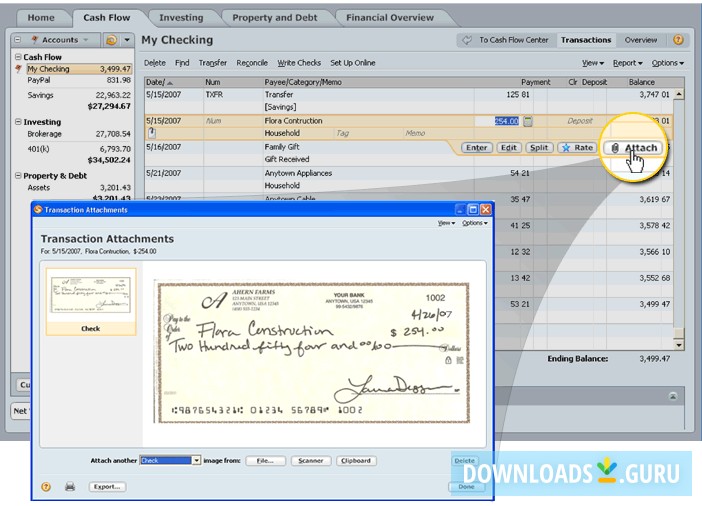The width and height of the screenshot is (702, 506).
Task: Select the Transactions view tab
Action: tap(586, 40)
